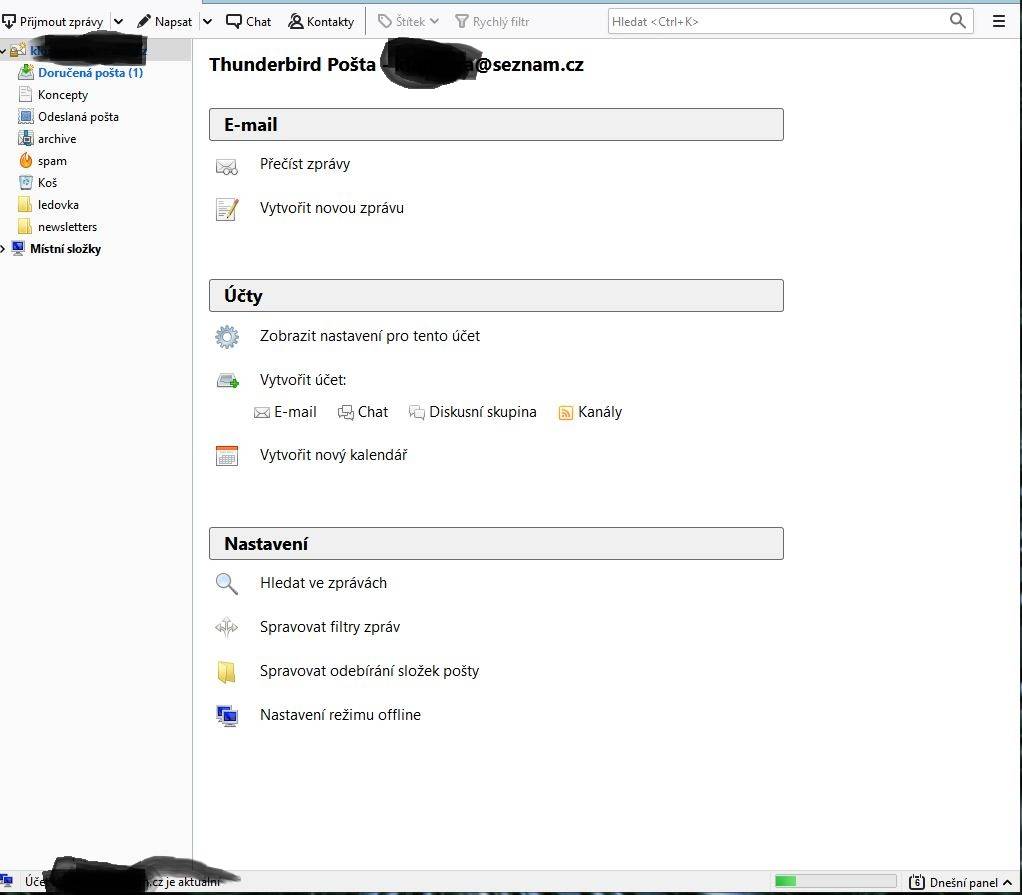
Task: Create a new Chat account
Action: pos(362,412)
